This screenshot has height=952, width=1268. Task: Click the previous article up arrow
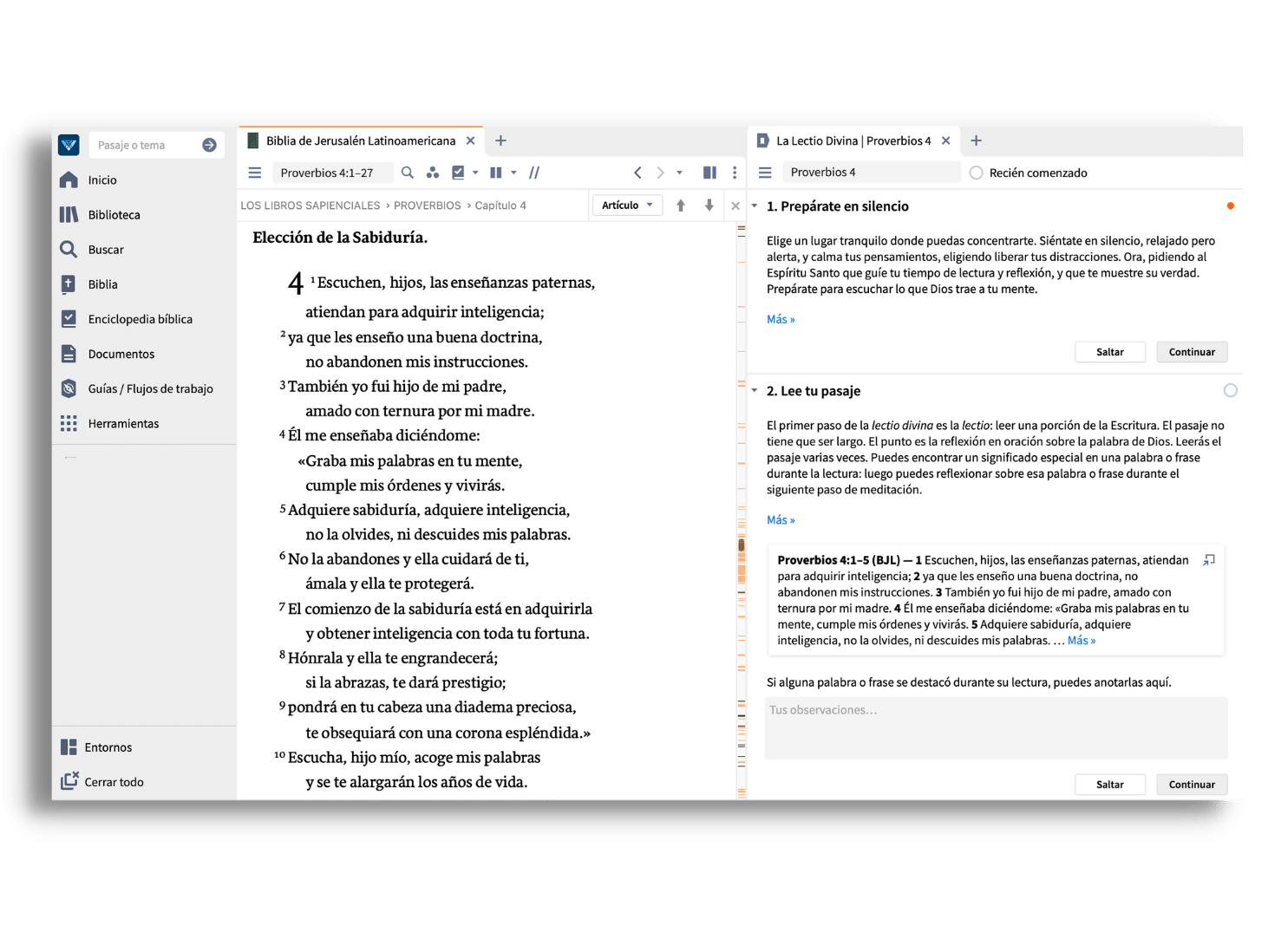[681, 205]
